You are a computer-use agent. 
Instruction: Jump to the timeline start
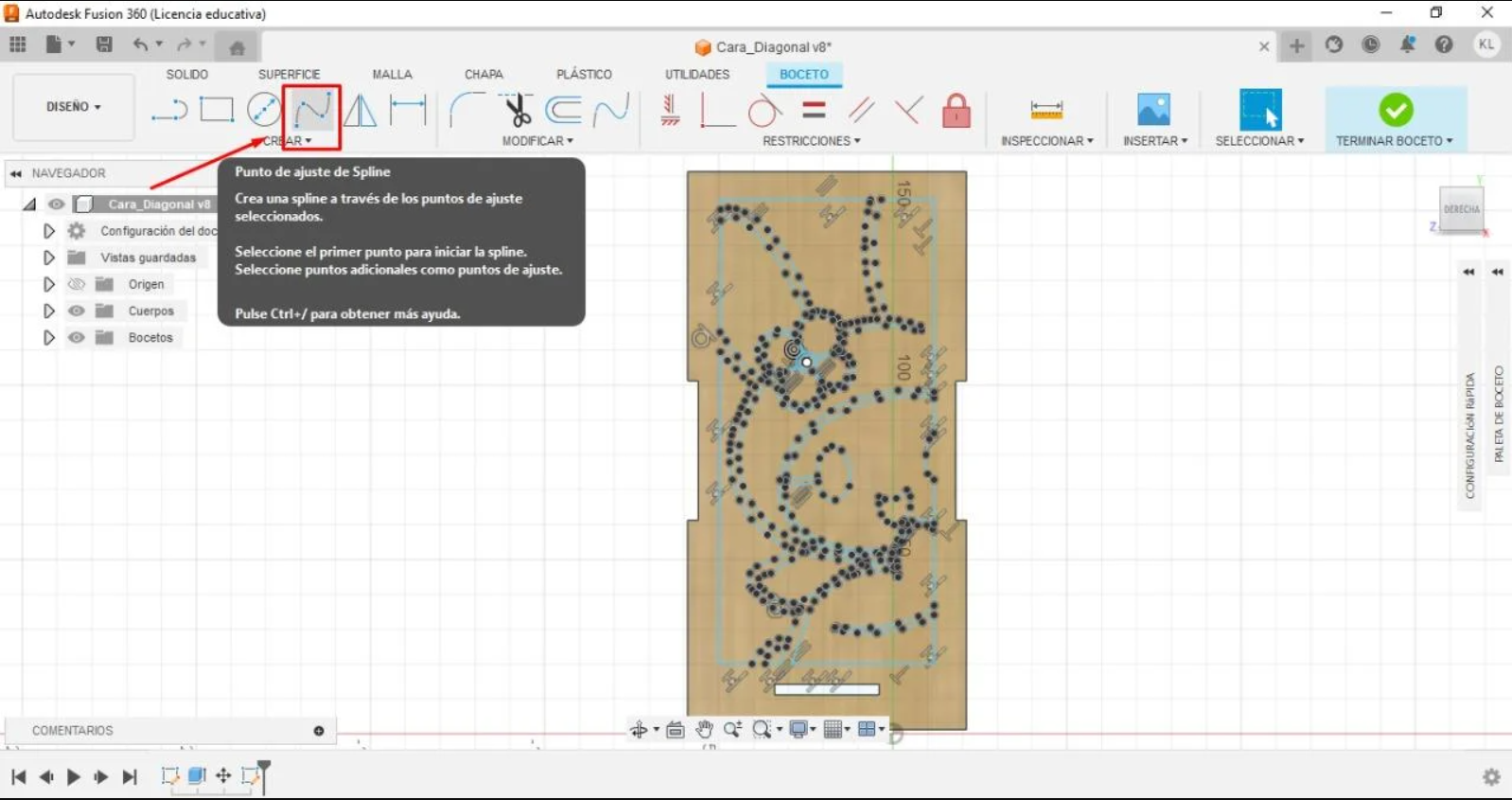click(x=18, y=777)
